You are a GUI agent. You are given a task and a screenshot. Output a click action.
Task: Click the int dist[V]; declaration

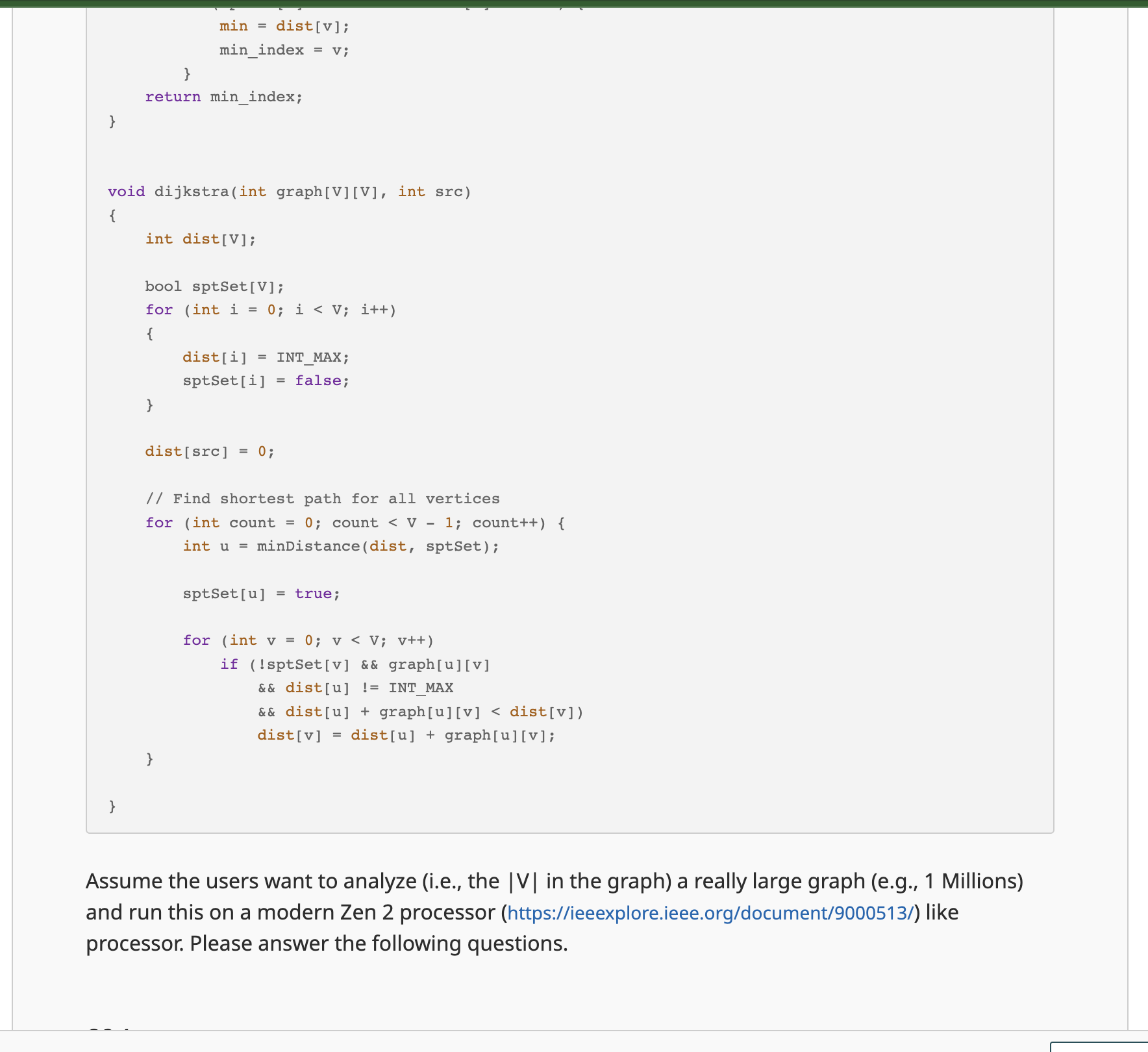[200, 238]
